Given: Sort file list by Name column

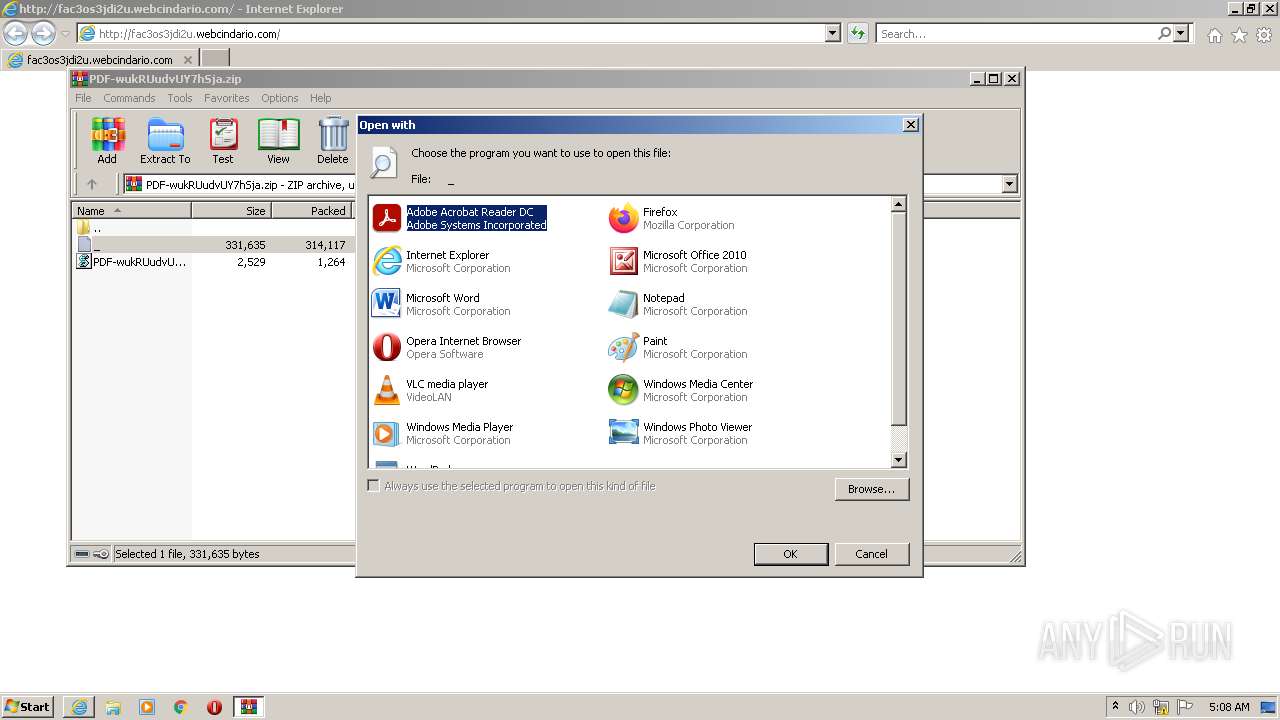Looking at the screenshot, I should (131, 211).
